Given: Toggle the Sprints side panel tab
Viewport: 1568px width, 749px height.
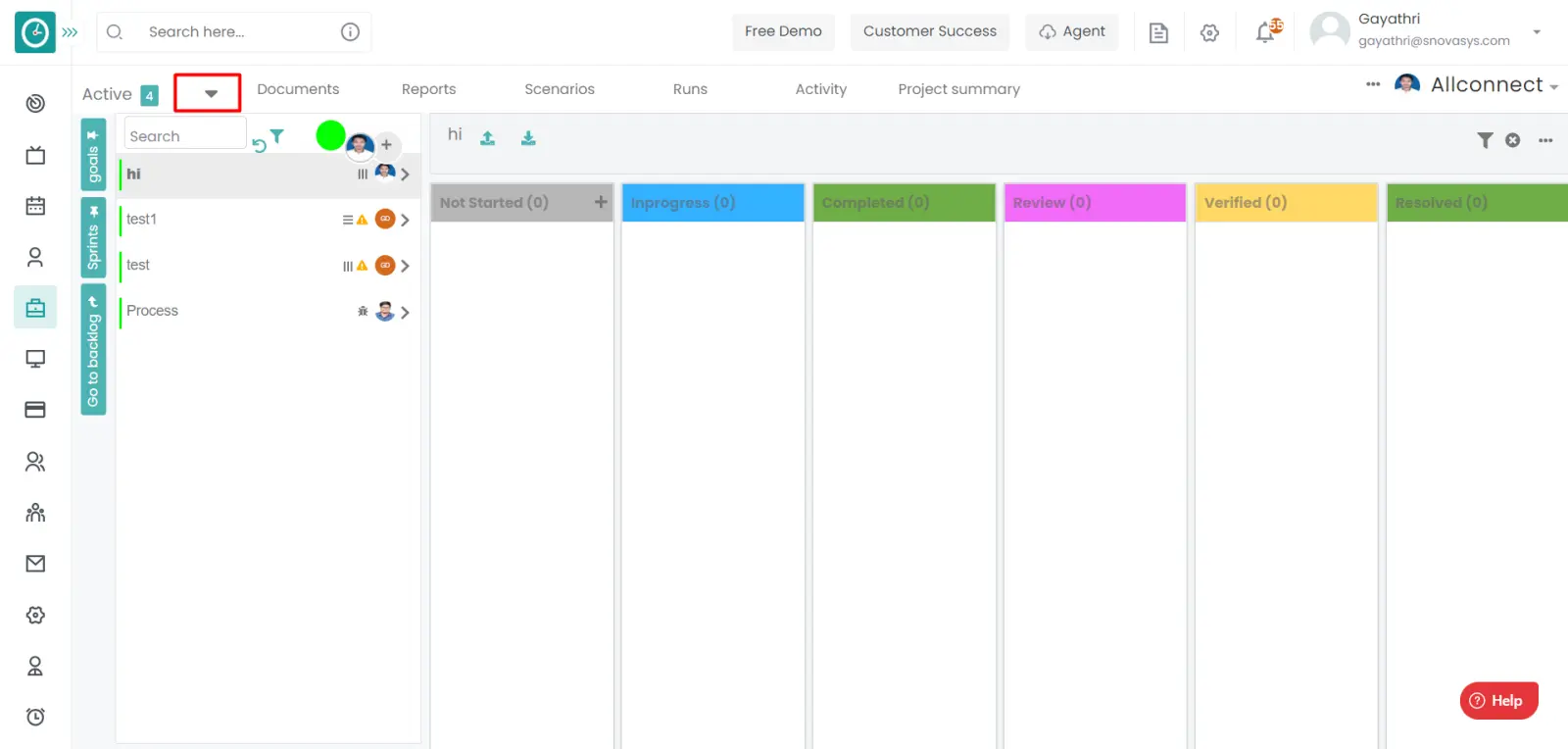Looking at the screenshot, I should coord(93,237).
